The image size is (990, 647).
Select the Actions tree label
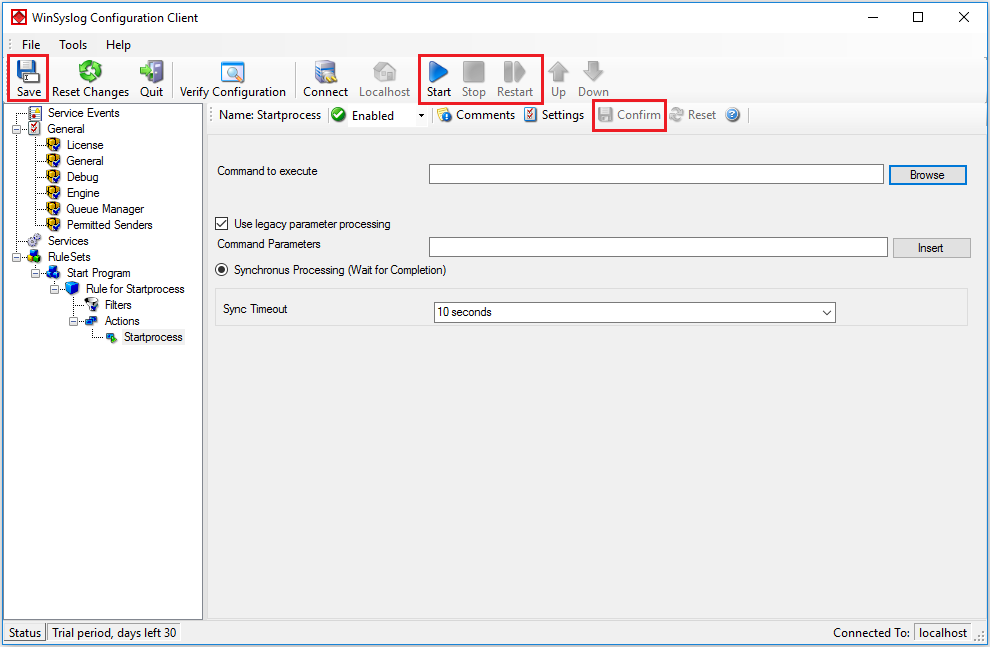(x=122, y=321)
